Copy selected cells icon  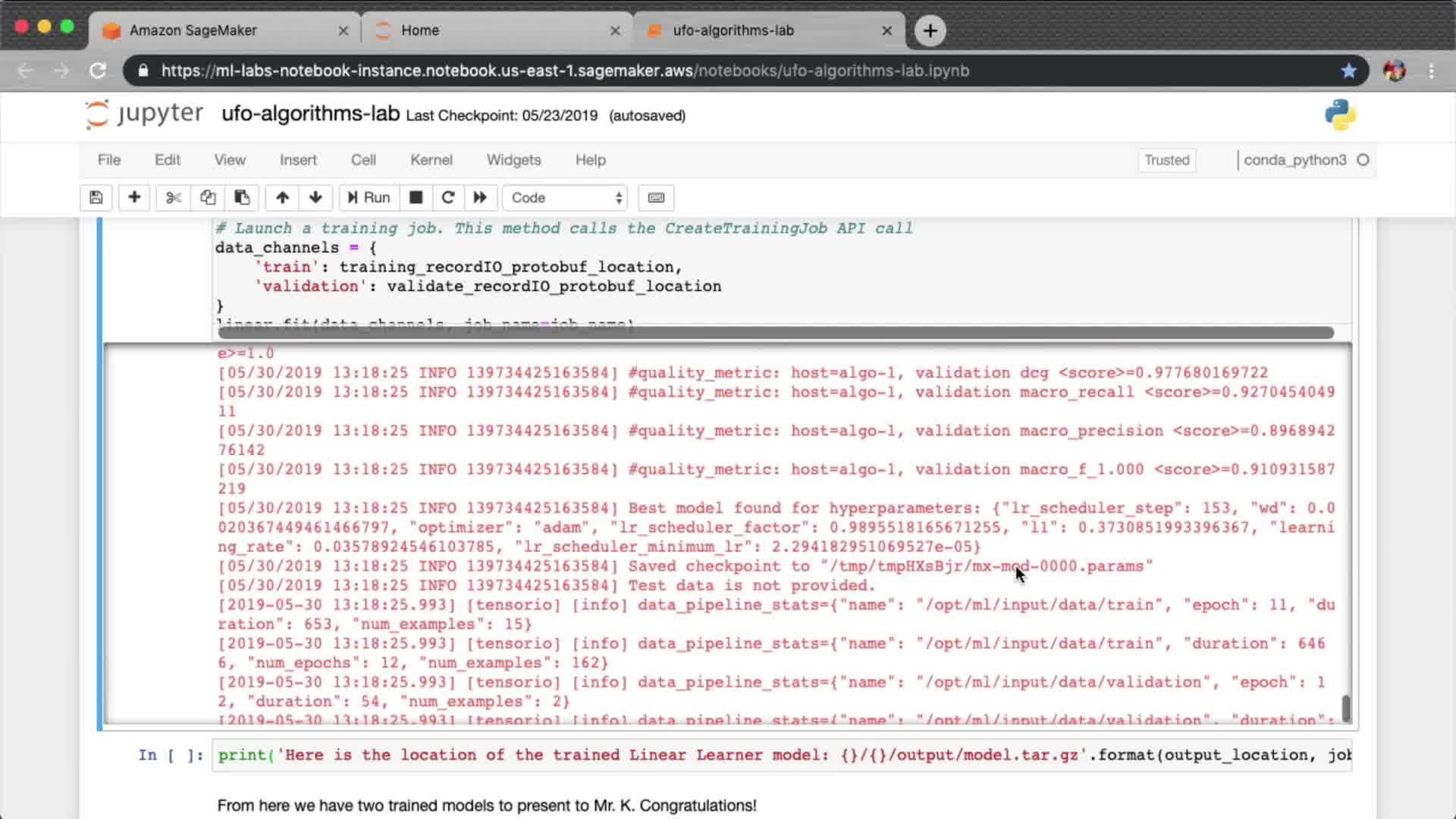point(208,198)
